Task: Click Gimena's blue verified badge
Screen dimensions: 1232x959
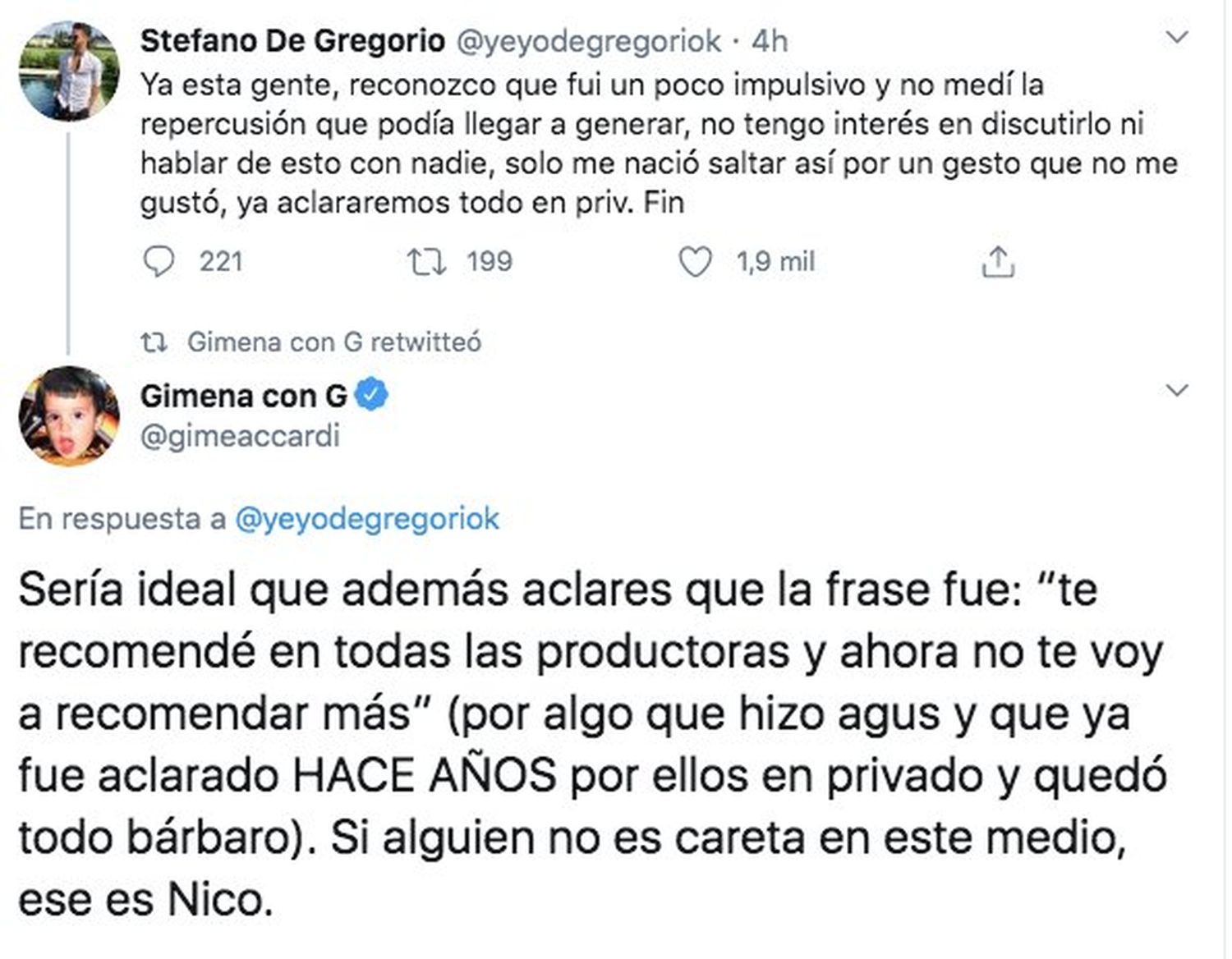Action: coord(371,395)
